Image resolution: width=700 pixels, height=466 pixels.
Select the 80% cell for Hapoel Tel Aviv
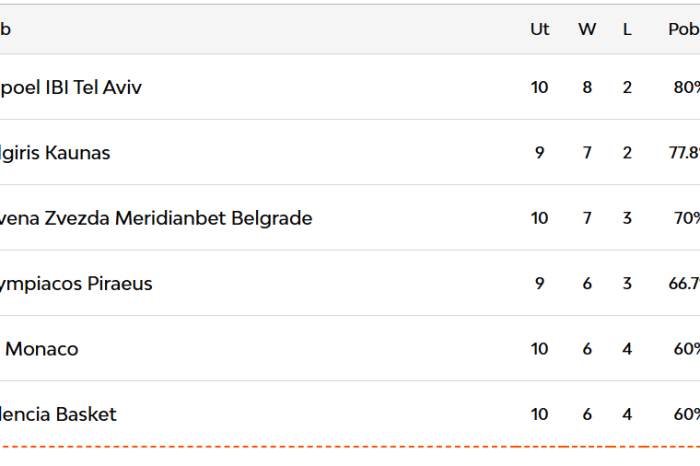click(686, 87)
